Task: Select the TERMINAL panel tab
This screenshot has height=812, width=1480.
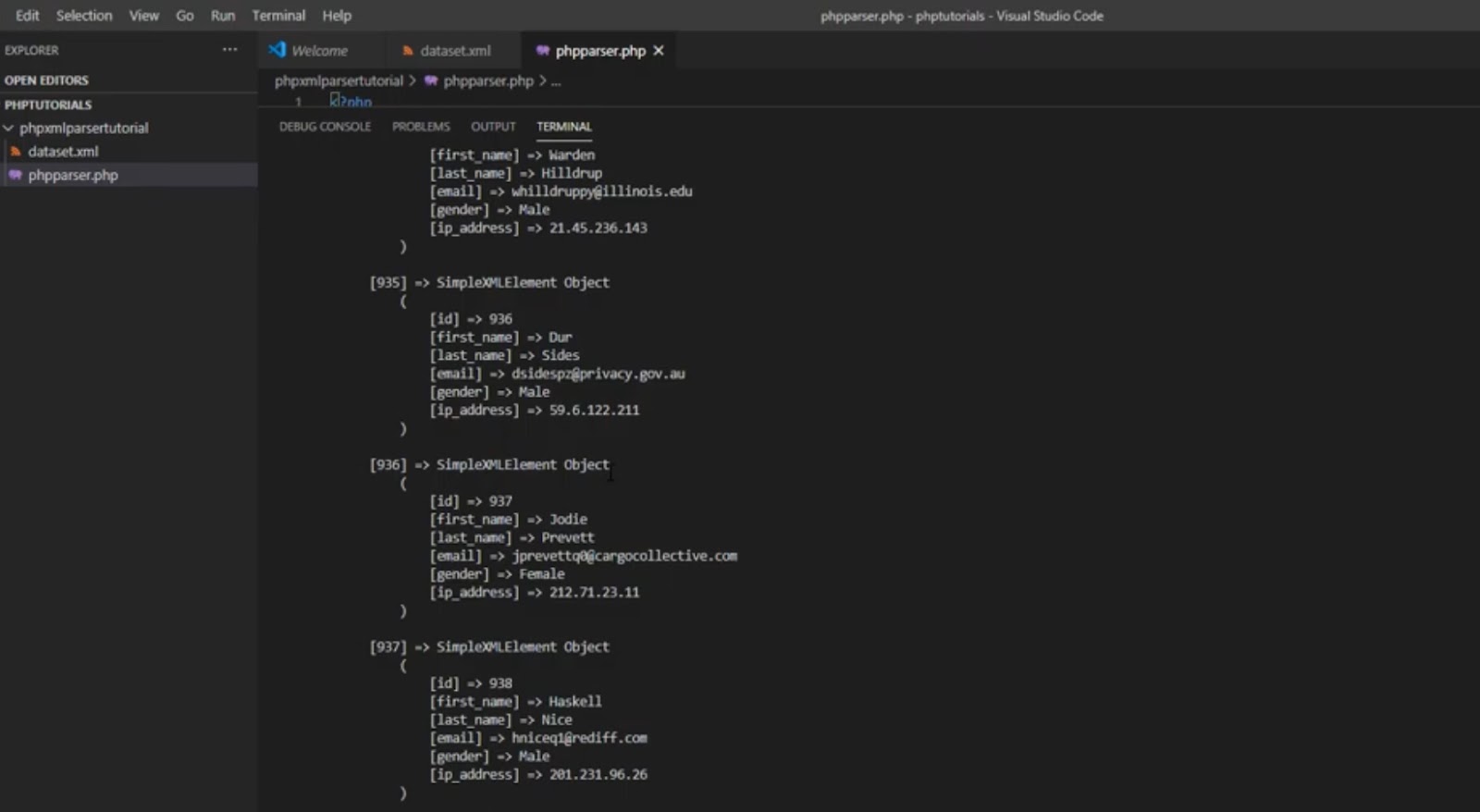Action: tap(564, 127)
